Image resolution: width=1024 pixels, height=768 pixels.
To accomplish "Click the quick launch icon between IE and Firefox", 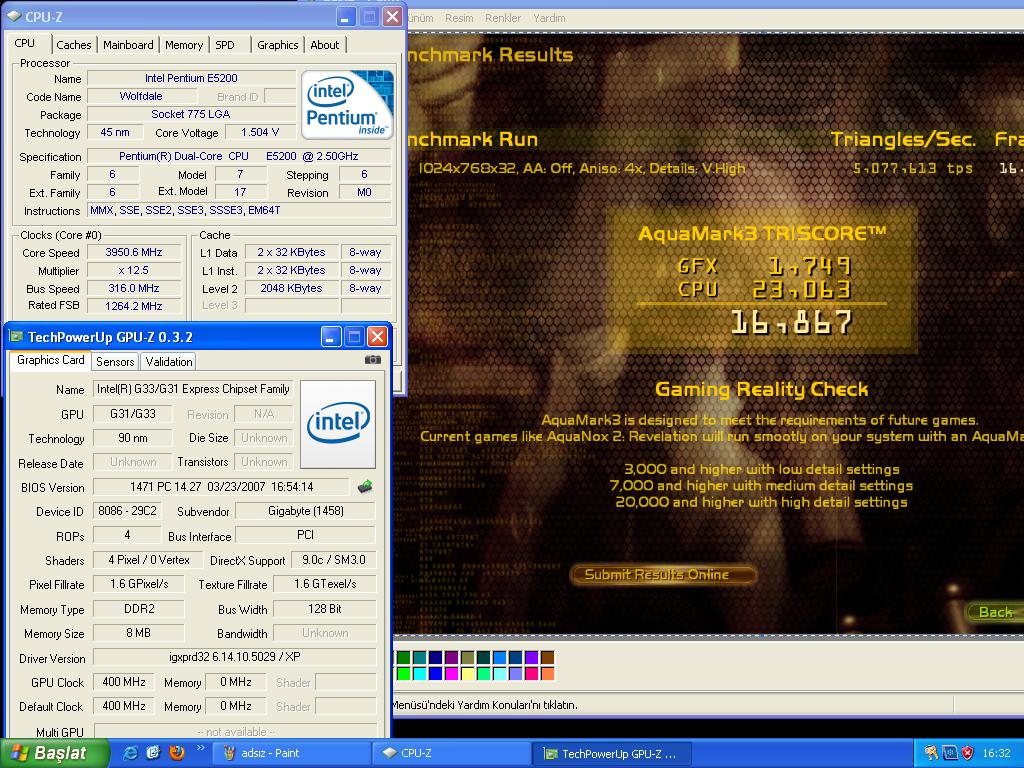I will [153, 753].
